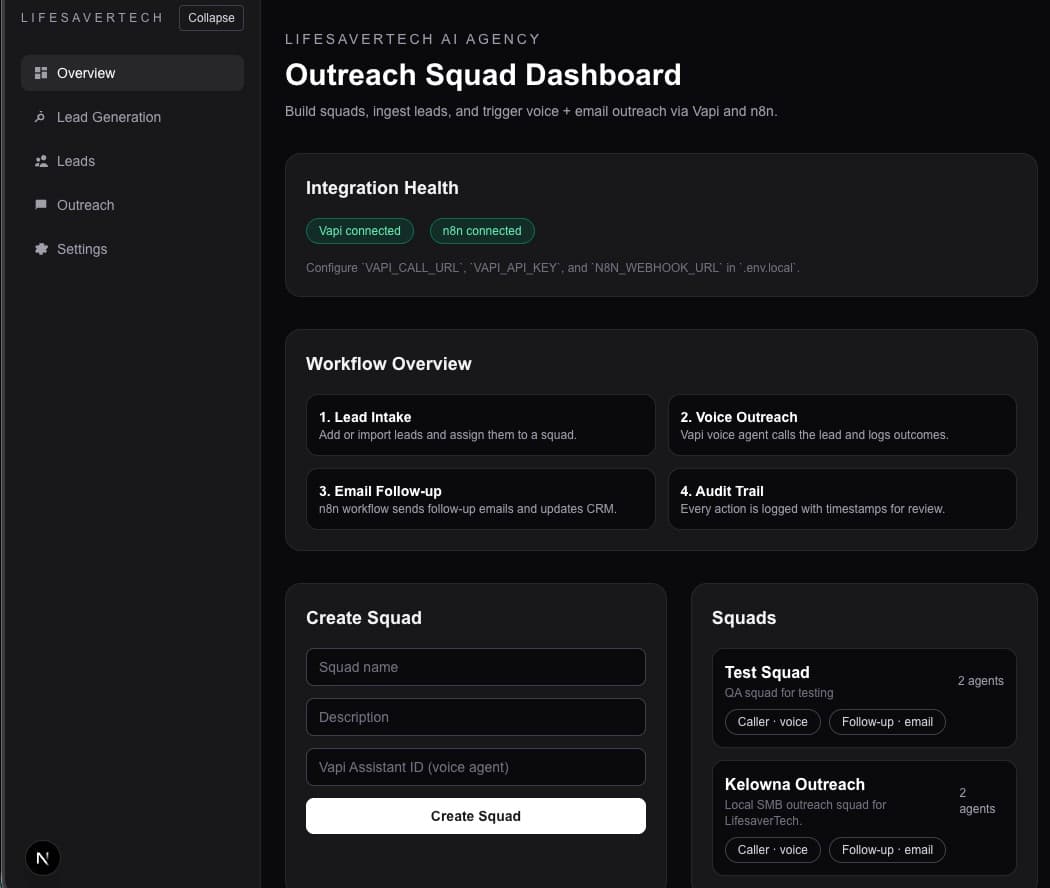Open Outreach via its chat bubble icon
The width and height of the screenshot is (1050, 888).
(x=40, y=205)
